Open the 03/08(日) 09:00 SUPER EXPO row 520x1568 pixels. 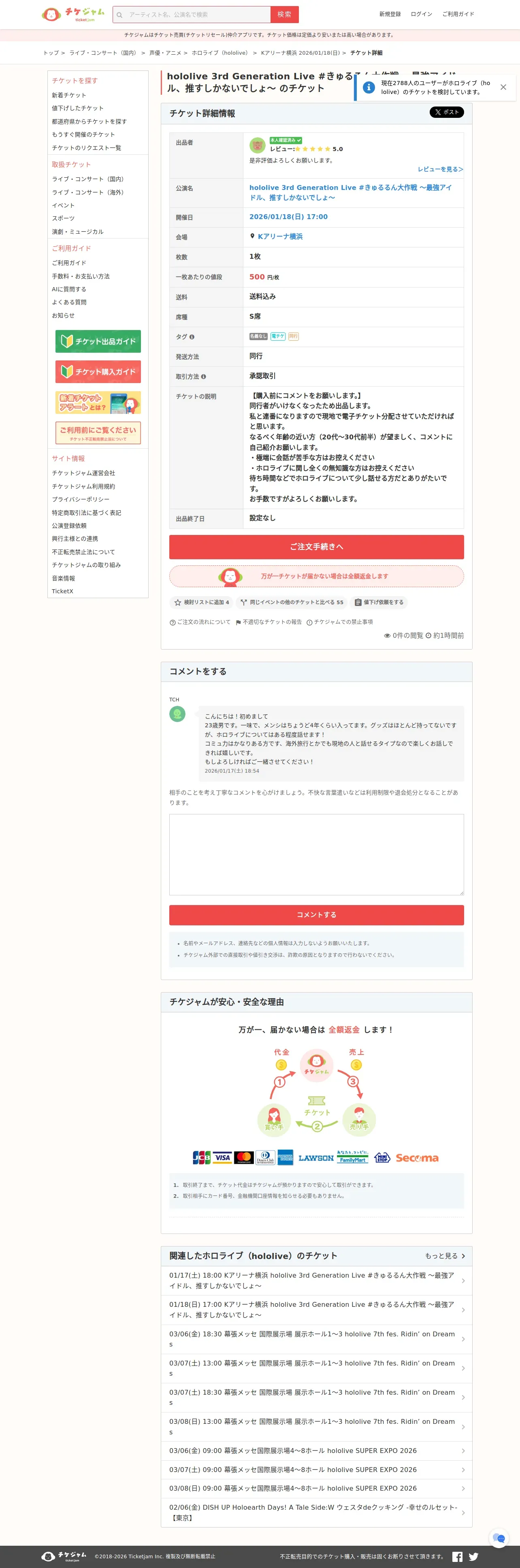coord(317,1488)
